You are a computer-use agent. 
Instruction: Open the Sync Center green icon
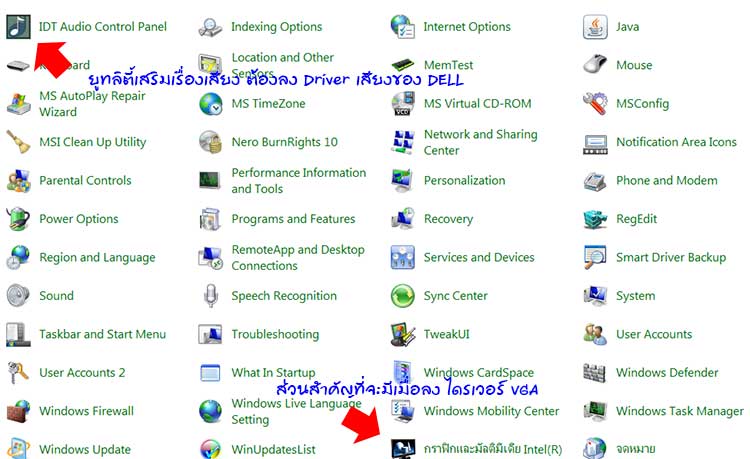pos(403,295)
